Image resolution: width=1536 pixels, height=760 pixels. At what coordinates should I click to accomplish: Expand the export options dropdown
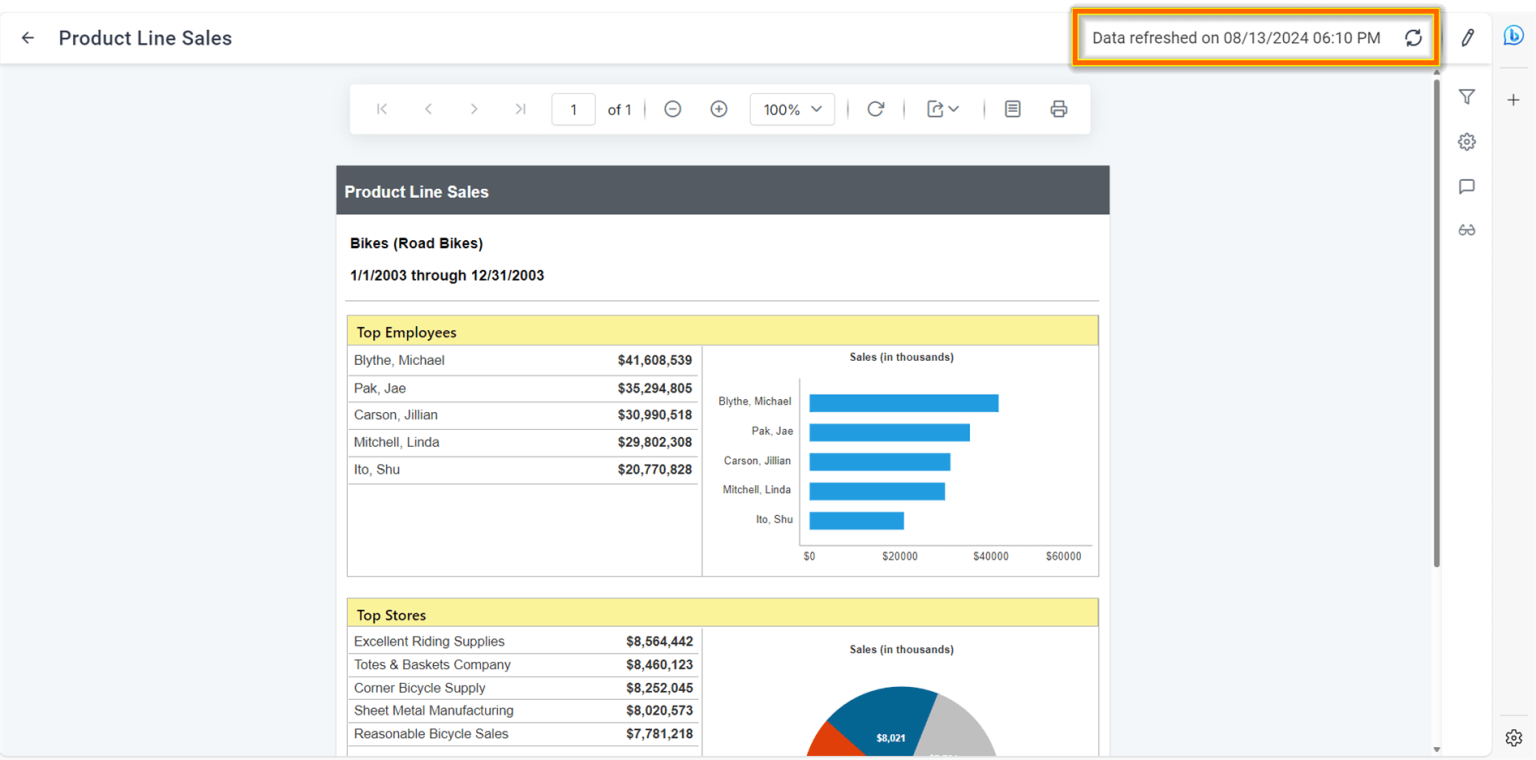(941, 108)
